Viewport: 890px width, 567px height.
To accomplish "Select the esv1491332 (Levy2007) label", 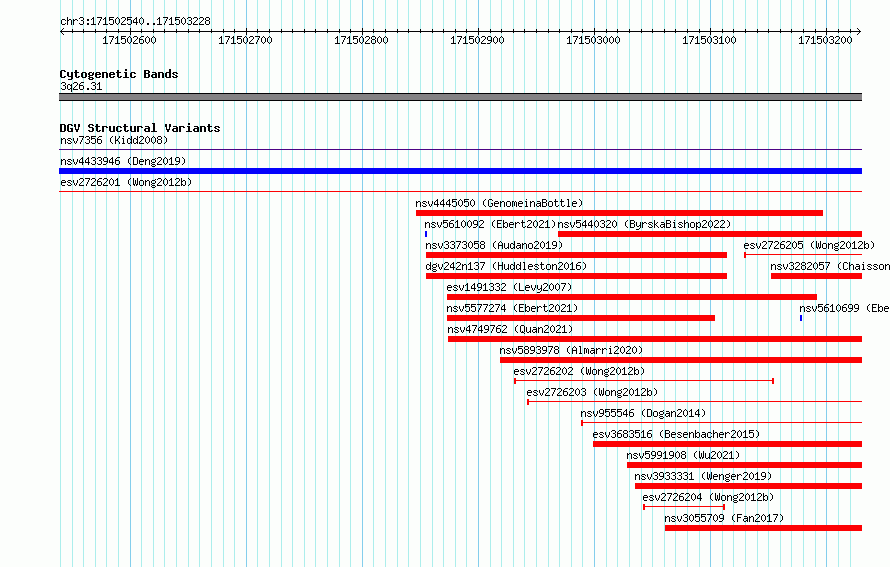I will (x=509, y=287).
